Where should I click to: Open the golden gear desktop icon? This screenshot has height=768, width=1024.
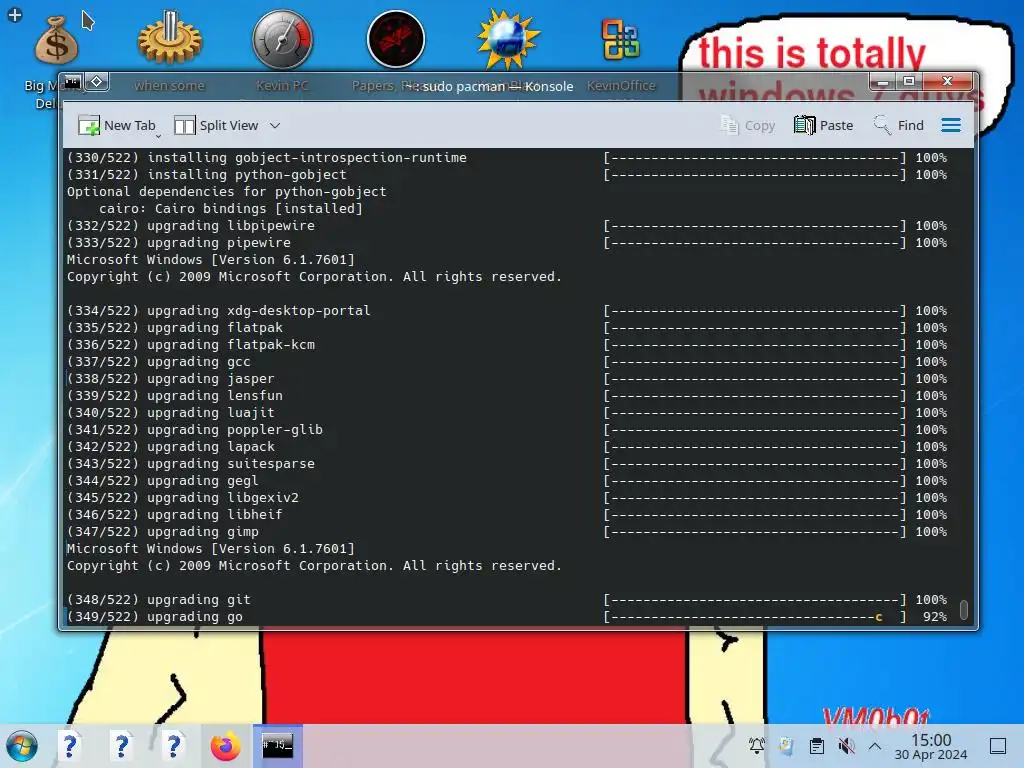170,39
